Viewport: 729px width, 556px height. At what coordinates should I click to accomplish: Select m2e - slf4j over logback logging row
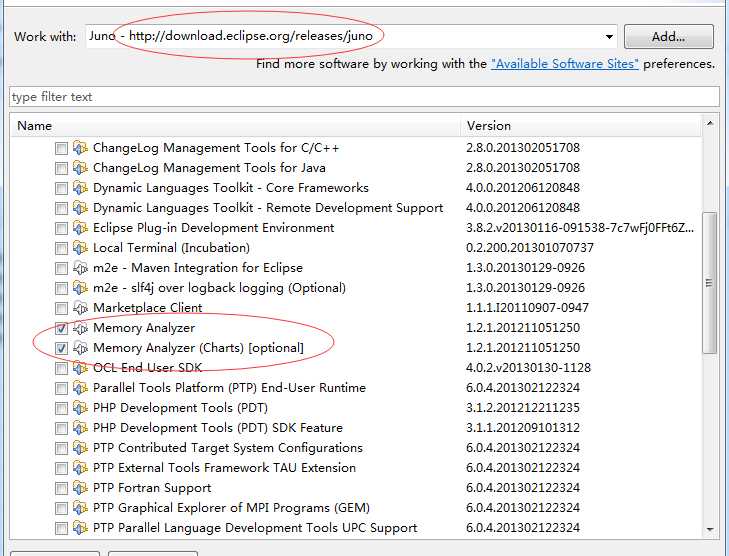(219, 288)
